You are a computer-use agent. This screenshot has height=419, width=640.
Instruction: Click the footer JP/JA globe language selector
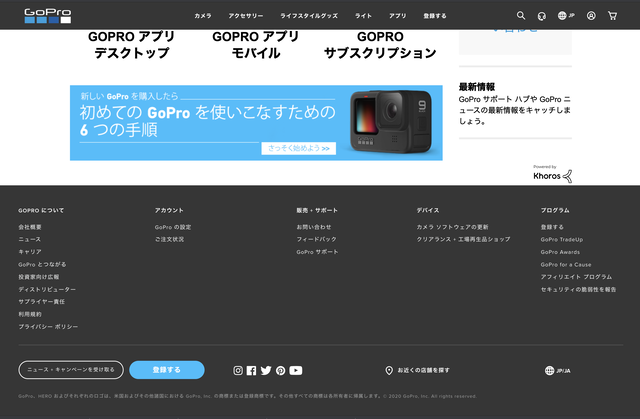558,370
